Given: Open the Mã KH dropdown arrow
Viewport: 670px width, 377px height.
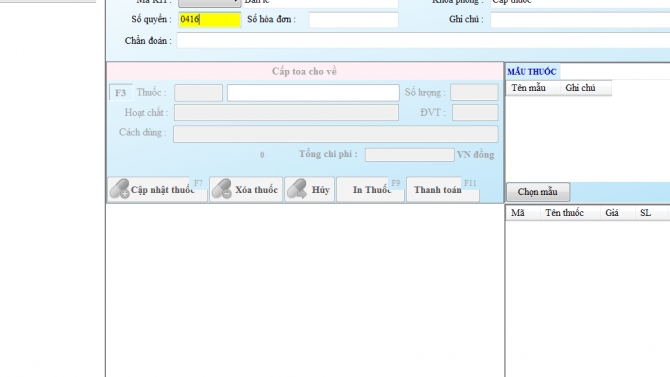Looking at the screenshot, I should 235,2.
